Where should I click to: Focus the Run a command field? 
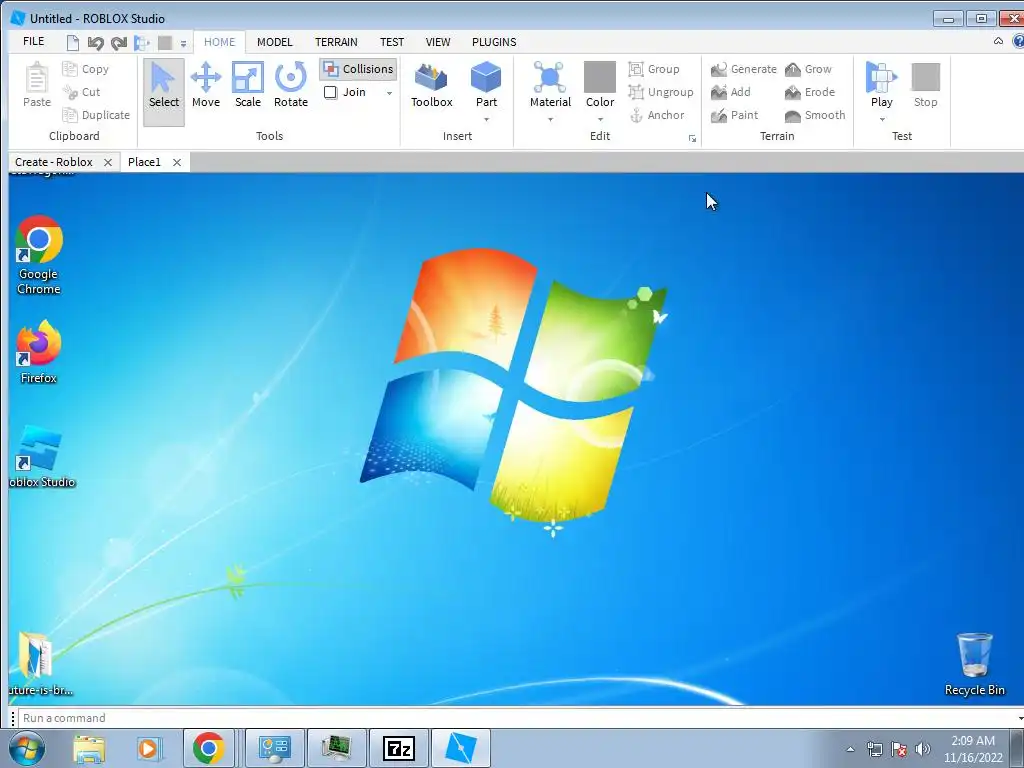519,718
